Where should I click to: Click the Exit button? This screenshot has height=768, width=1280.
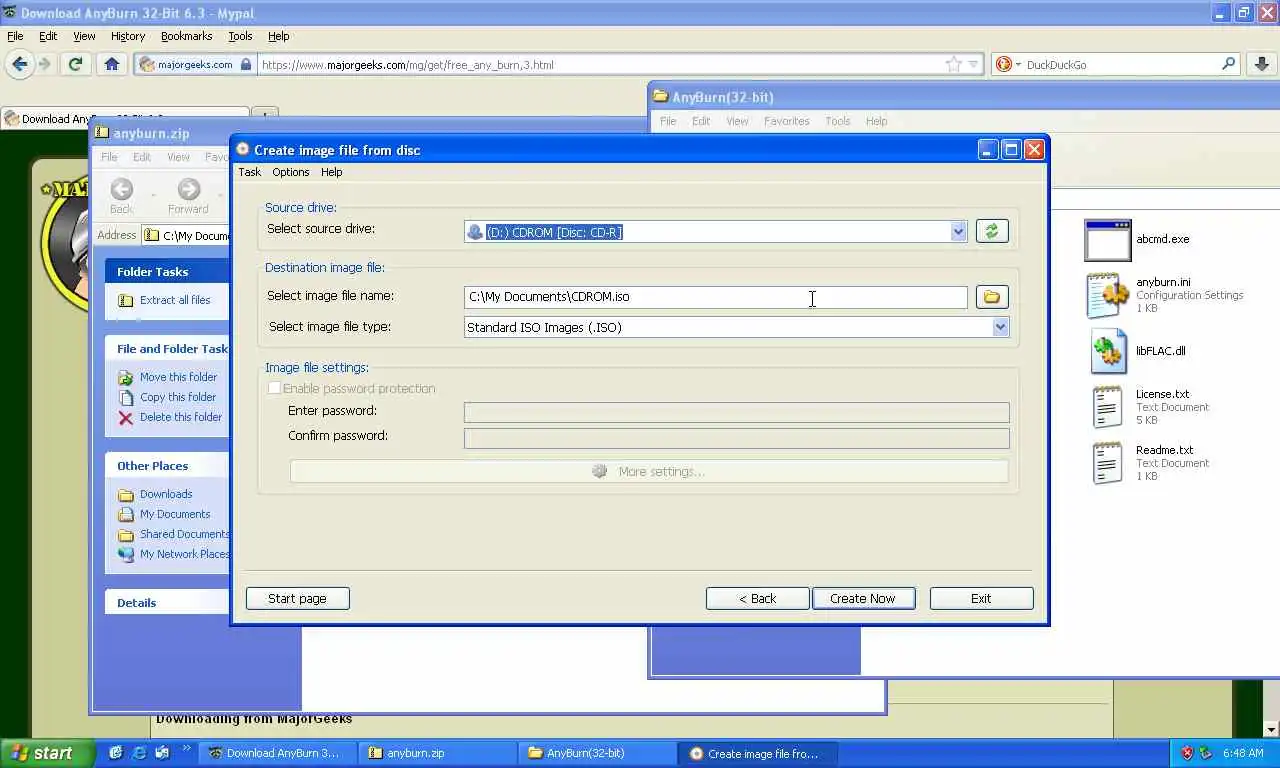(981, 598)
